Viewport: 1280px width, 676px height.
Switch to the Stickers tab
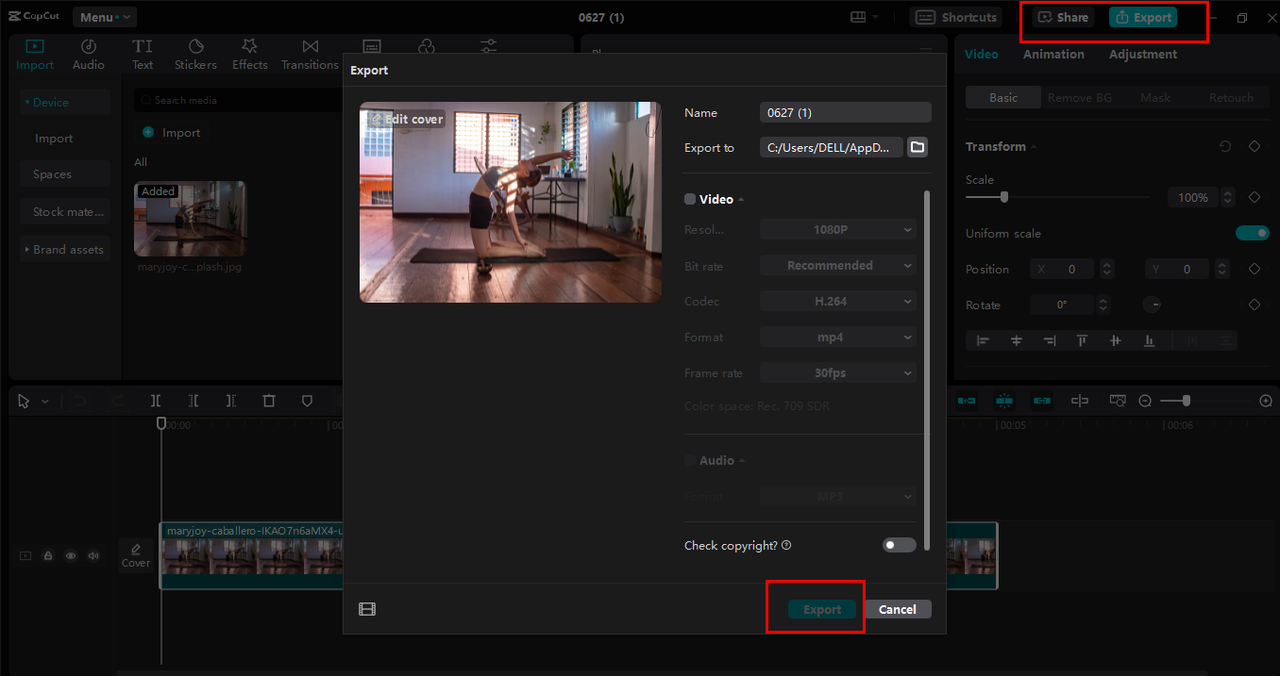(196, 54)
